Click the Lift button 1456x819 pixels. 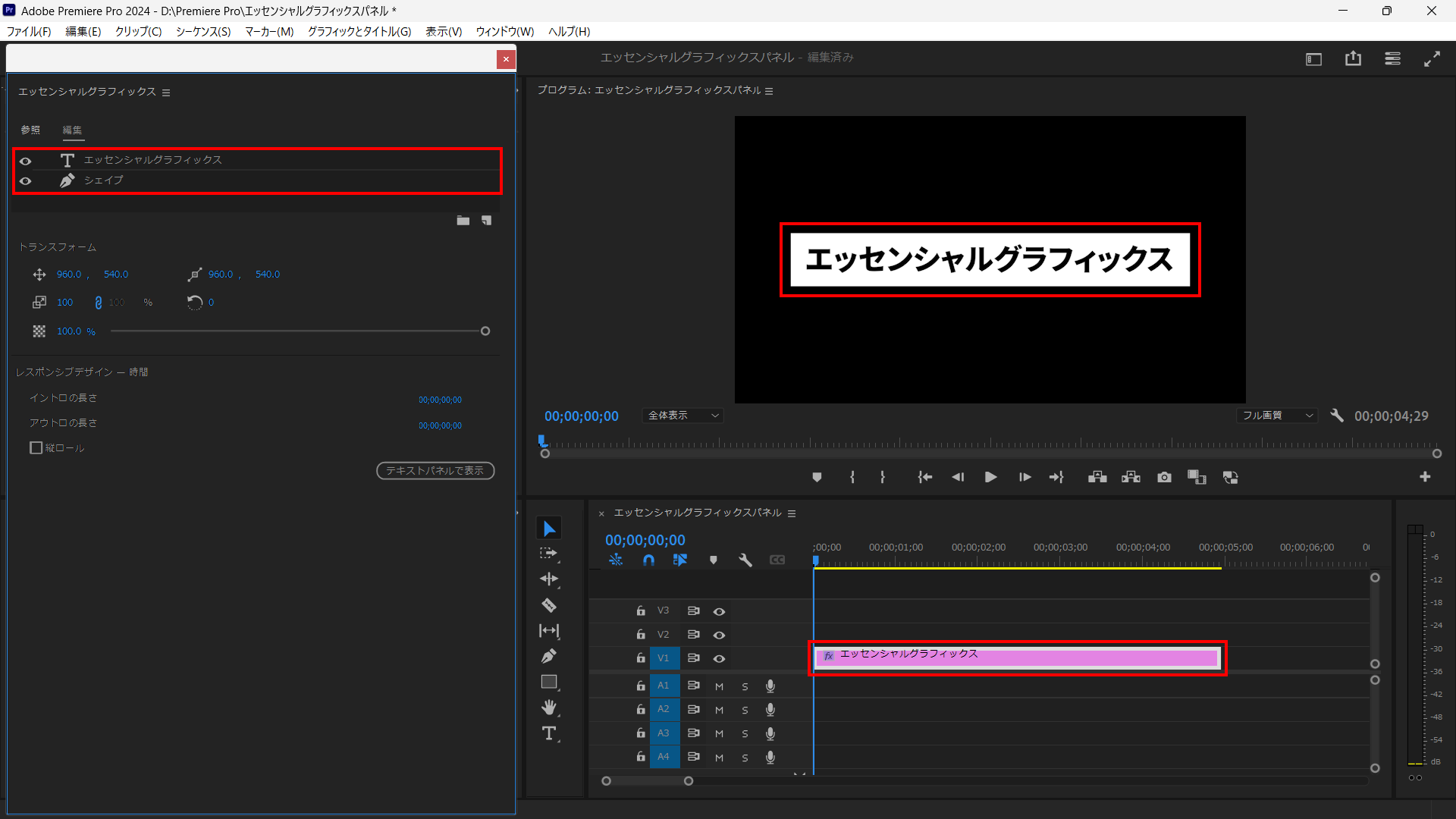pyautogui.click(x=1097, y=477)
